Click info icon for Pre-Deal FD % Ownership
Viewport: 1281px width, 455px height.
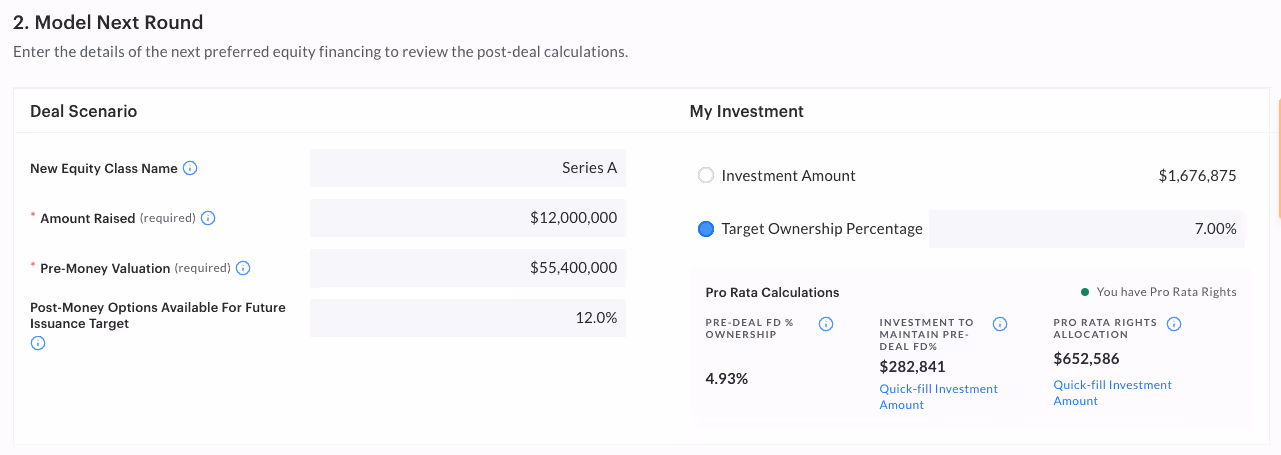coord(826,324)
